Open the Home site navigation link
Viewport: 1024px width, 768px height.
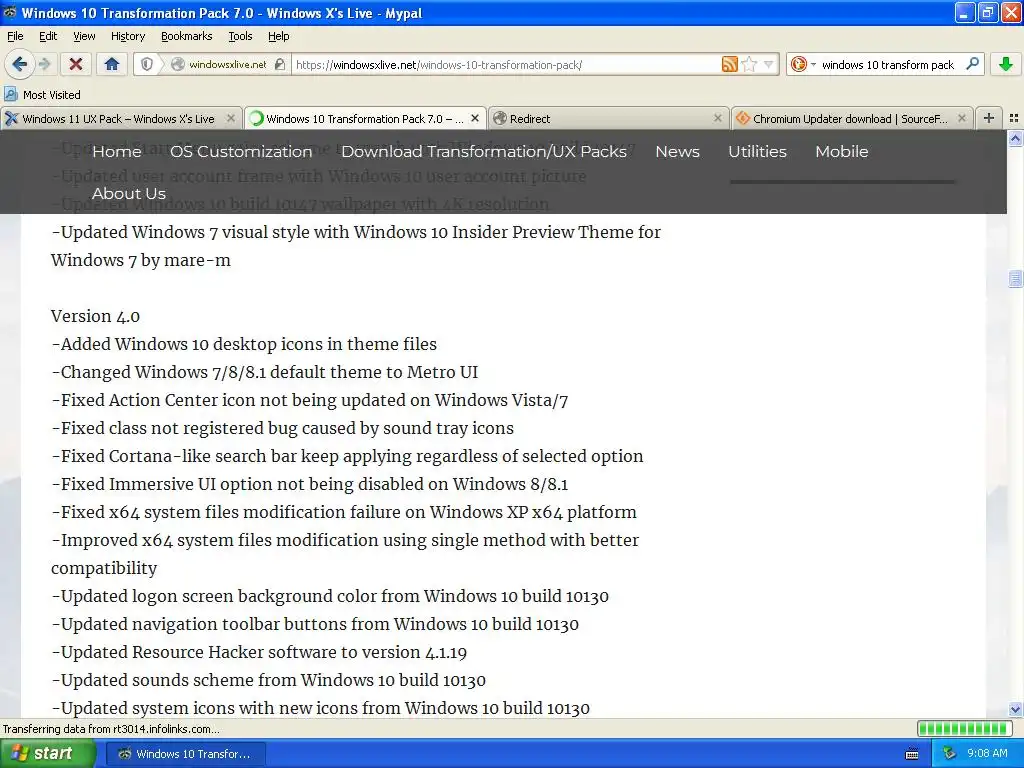click(x=117, y=152)
